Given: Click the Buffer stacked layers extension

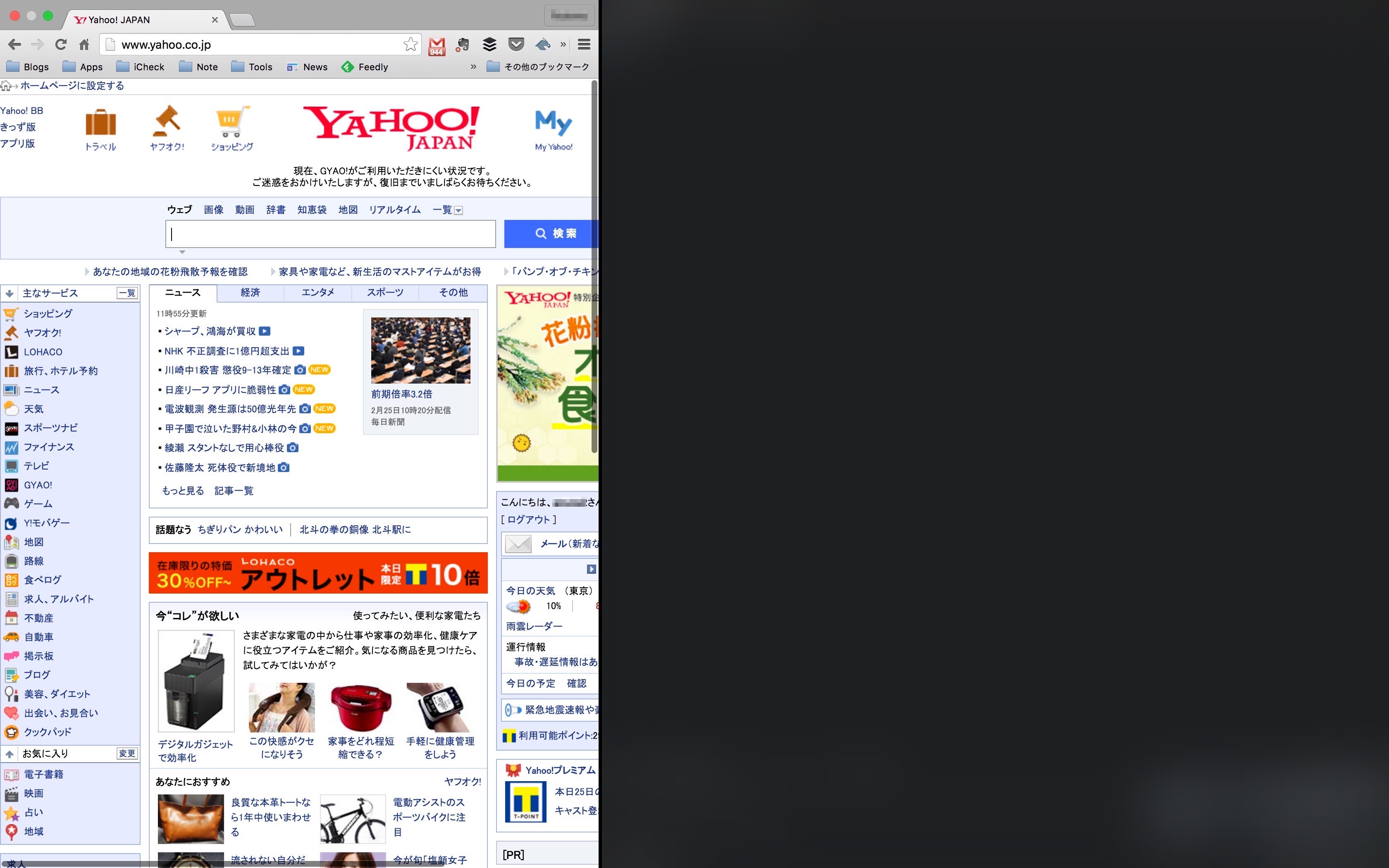Looking at the screenshot, I should pos(489,44).
